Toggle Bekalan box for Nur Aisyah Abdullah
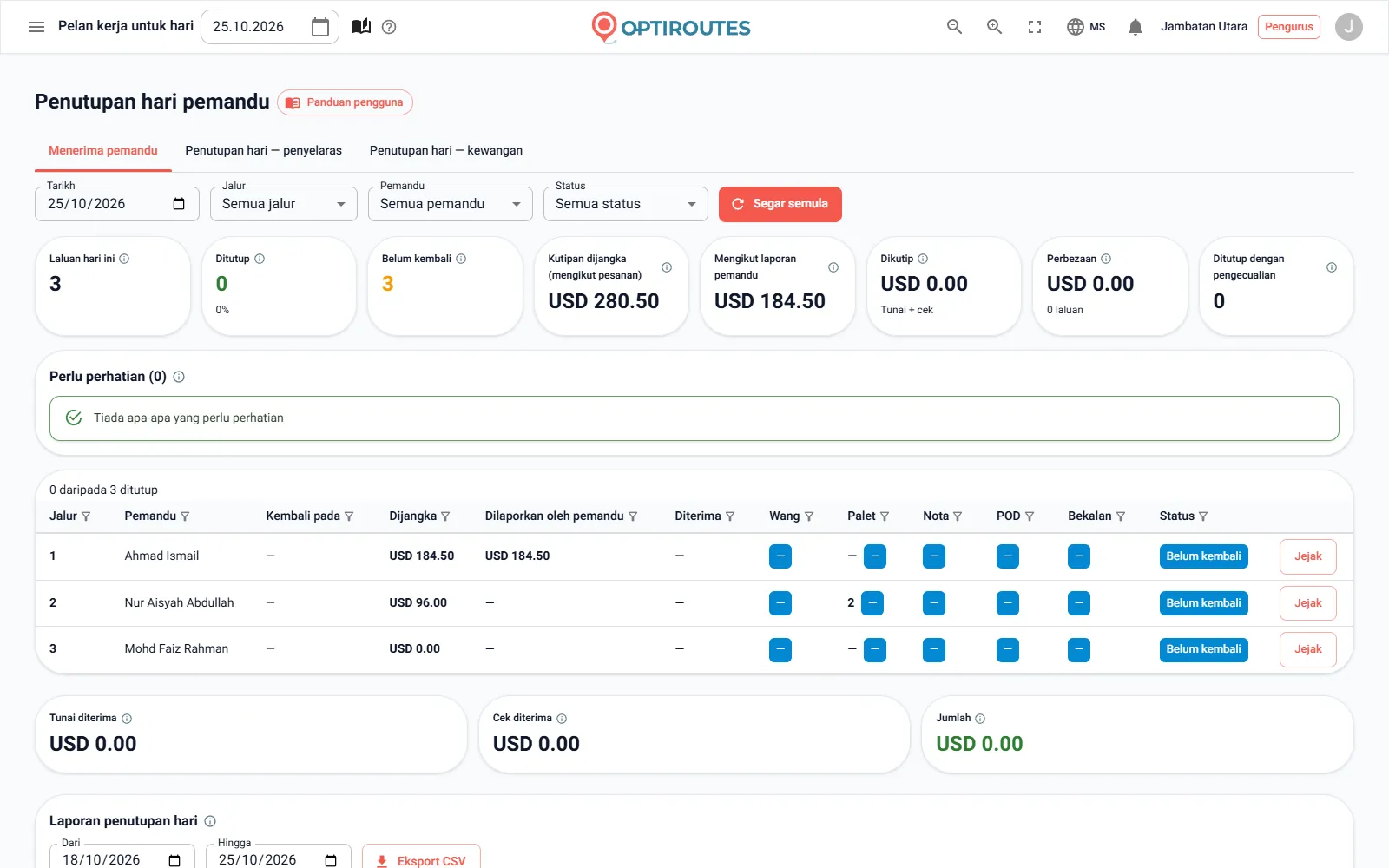The height and width of the screenshot is (868, 1389). (1079, 603)
